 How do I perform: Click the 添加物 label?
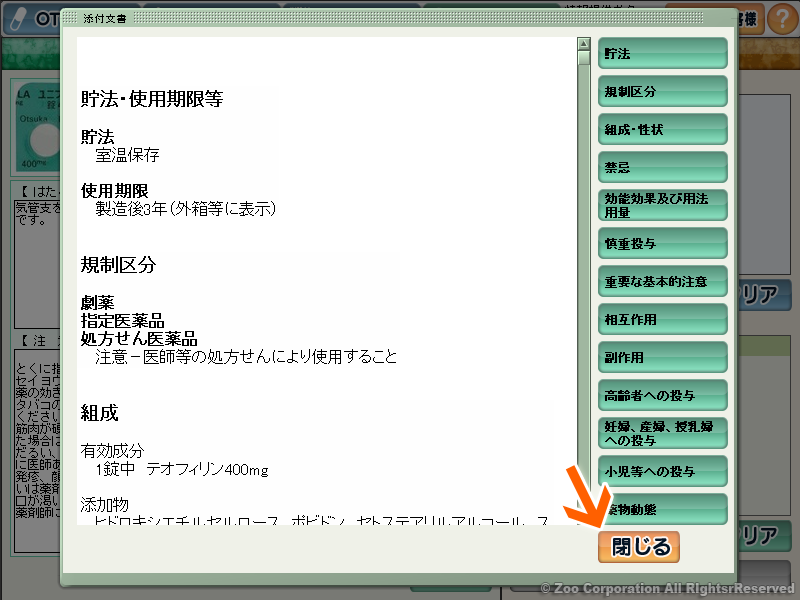click(x=105, y=504)
